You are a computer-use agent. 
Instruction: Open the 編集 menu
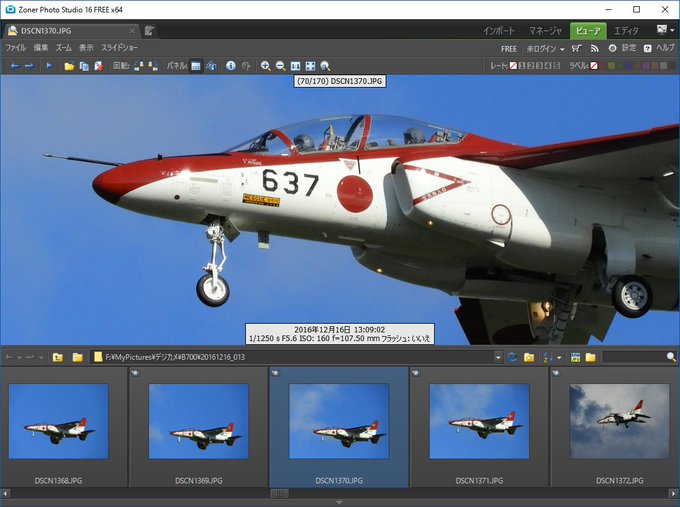41,48
